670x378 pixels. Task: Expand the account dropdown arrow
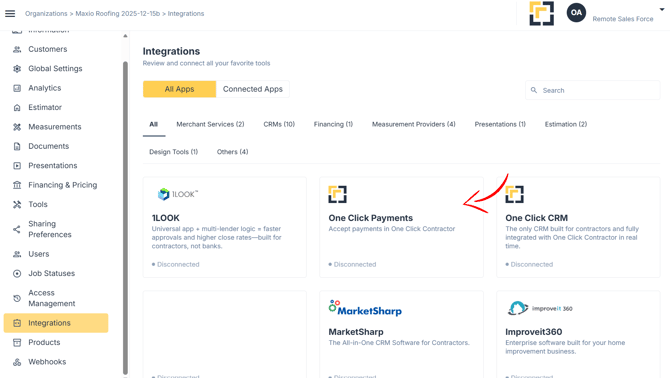point(662,9)
